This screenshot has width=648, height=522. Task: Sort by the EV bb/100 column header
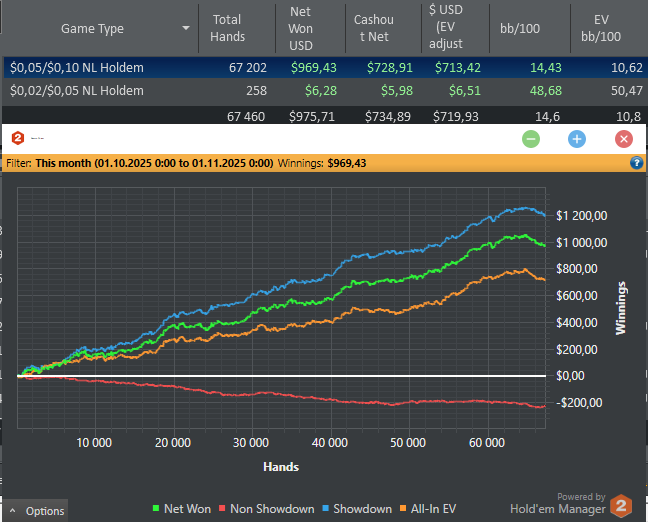601,28
